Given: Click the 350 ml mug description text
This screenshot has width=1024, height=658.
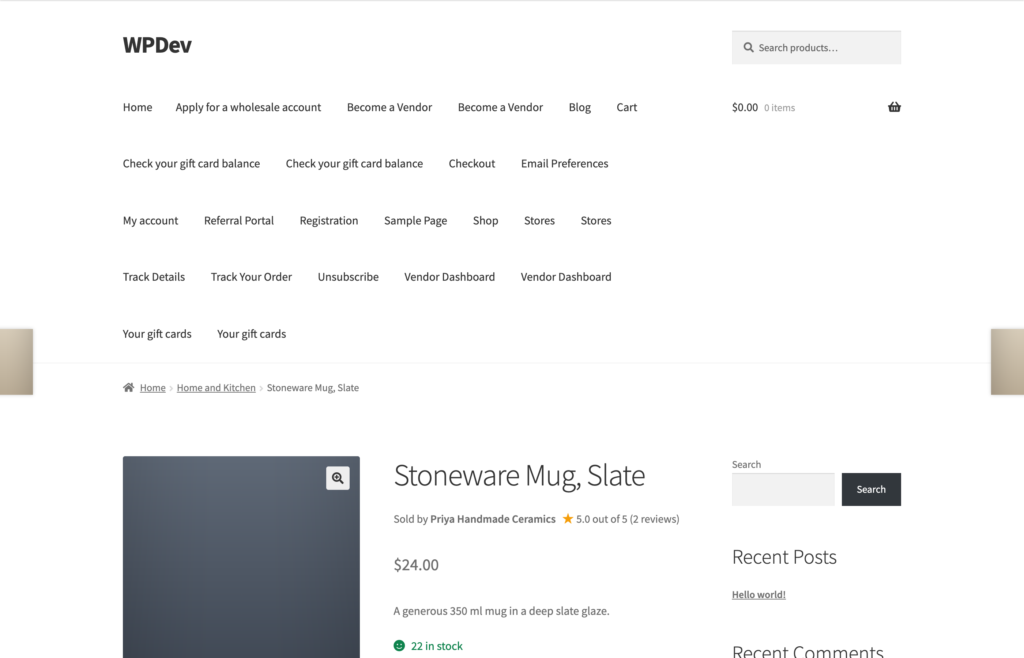Looking at the screenshot, I should tap(501, 611).
